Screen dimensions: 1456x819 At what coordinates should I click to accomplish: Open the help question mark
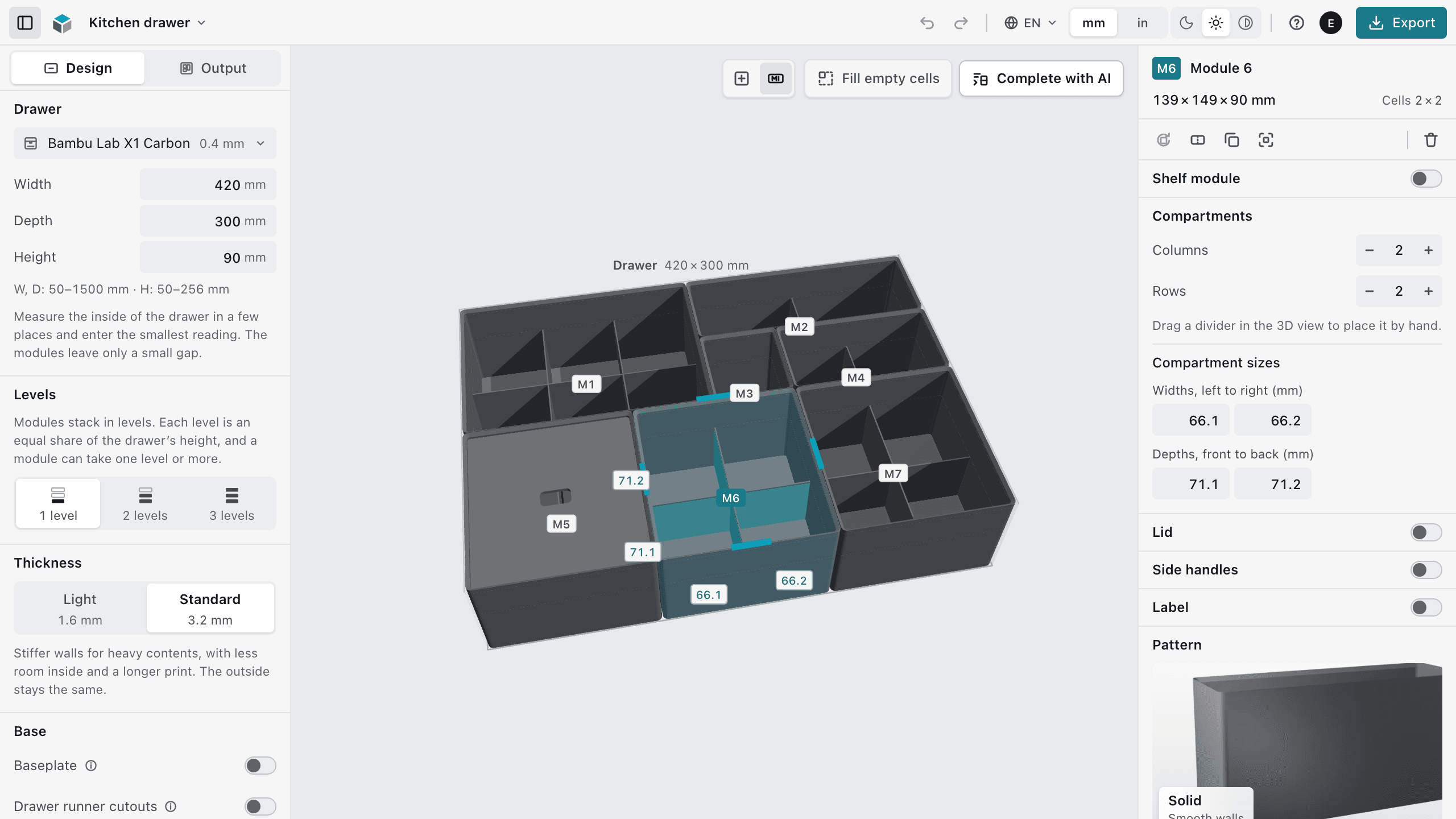pos(1297,23)
